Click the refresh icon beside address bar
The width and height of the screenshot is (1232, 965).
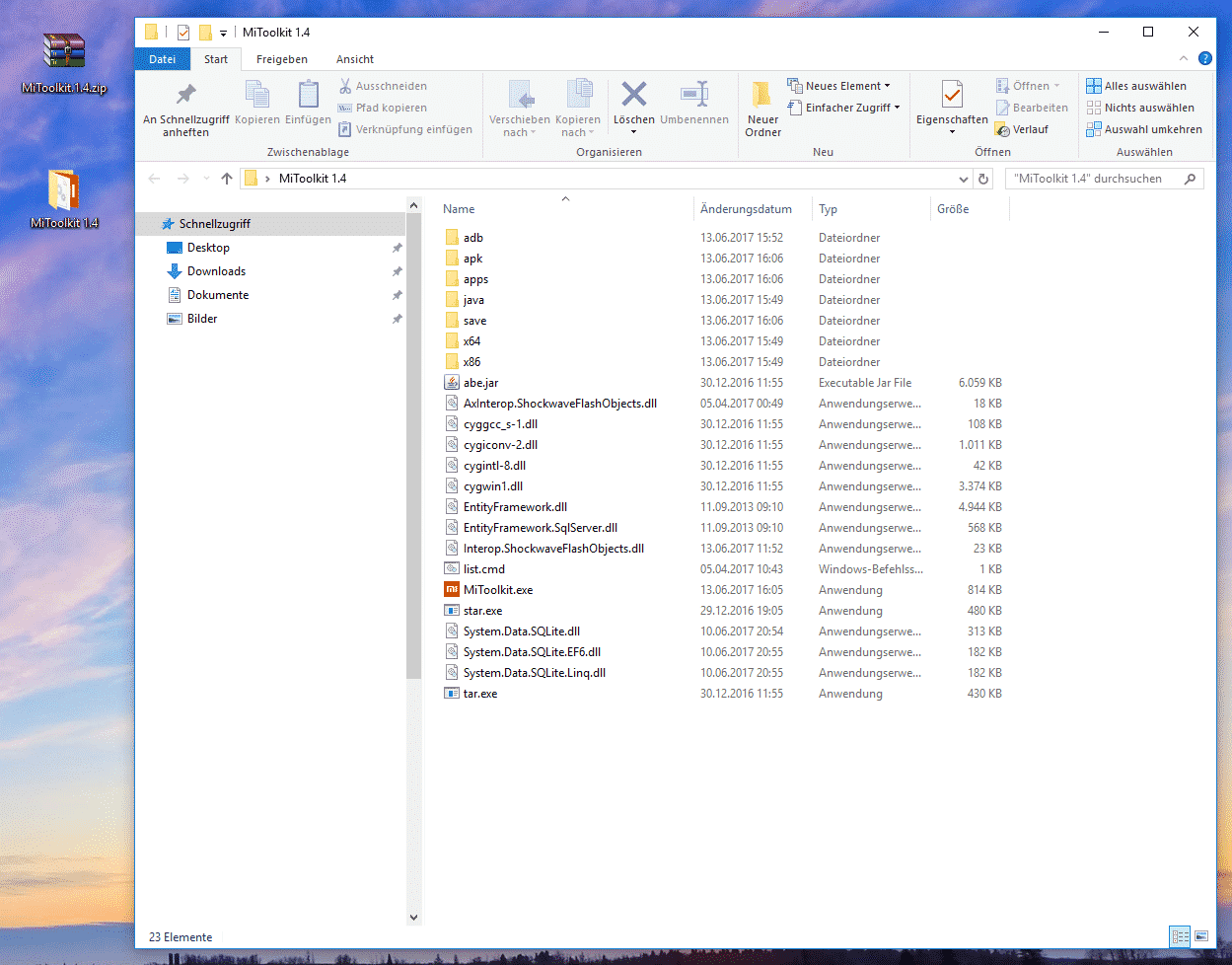point(983,179)
